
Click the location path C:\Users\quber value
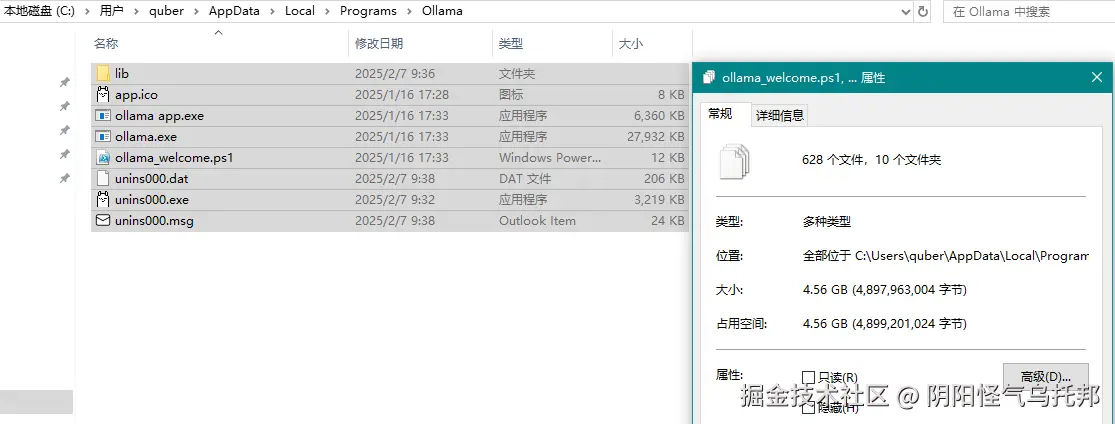click(945, 256)
